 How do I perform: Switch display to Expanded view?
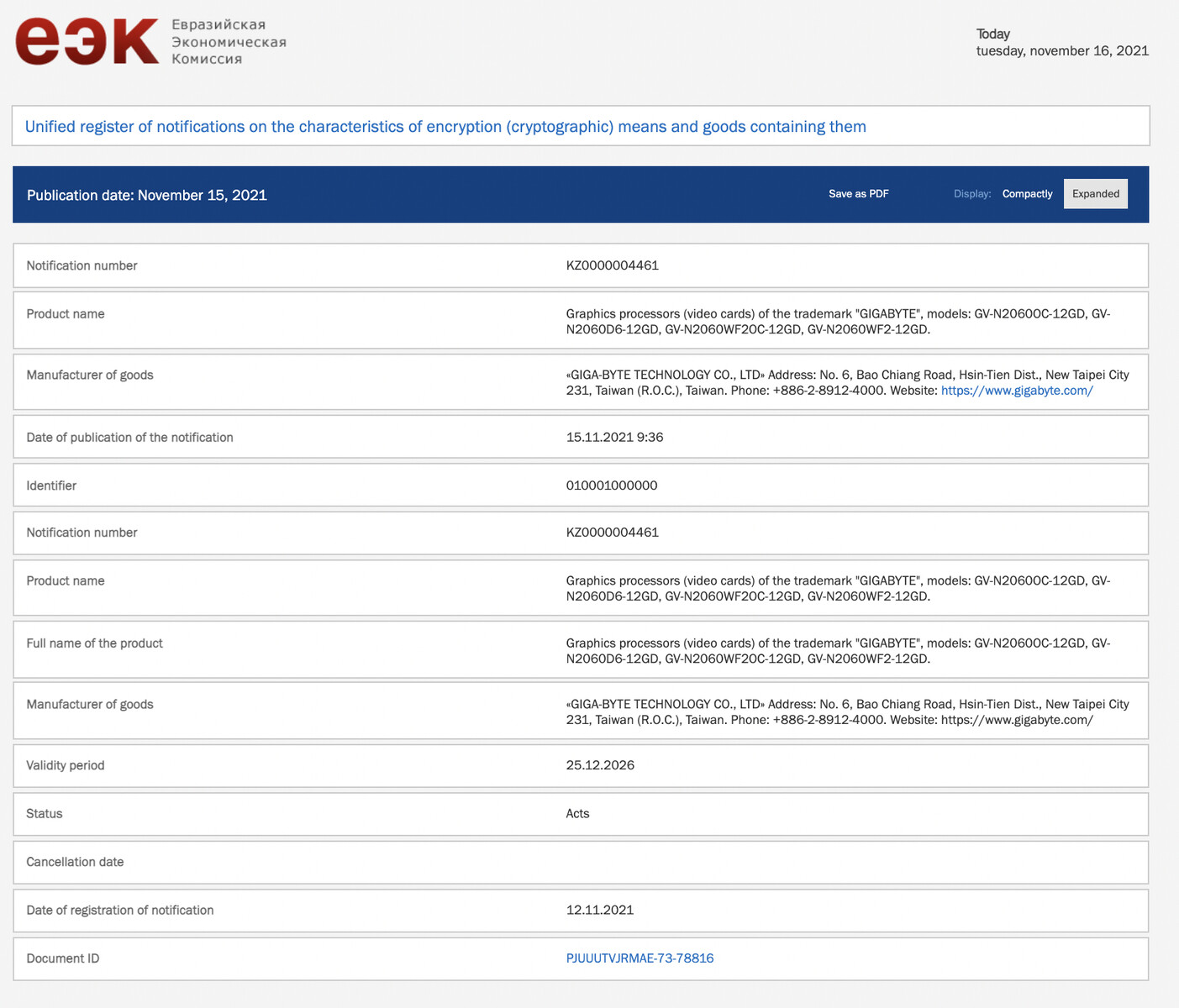coord(1096,194)
